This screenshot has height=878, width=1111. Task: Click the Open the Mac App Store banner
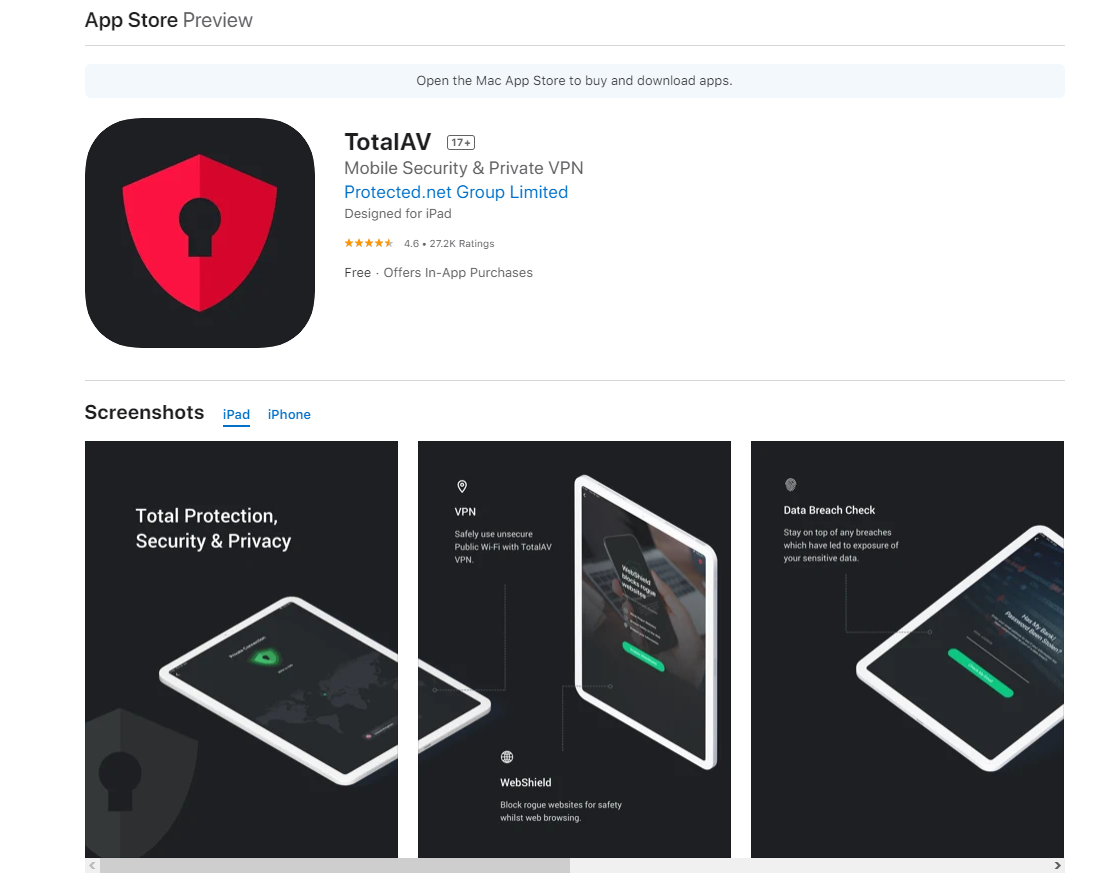pyautogui.click(x=575, y=81)
